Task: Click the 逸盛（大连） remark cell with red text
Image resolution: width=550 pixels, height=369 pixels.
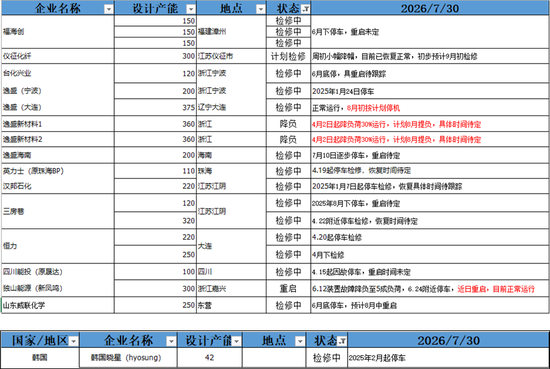Action: (x=430, y=108)
